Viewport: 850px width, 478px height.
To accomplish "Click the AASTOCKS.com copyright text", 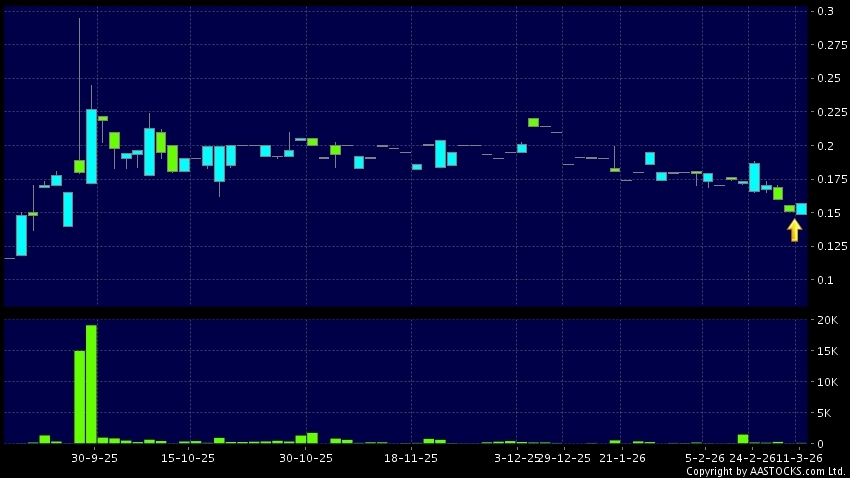I will coord(766,471).
